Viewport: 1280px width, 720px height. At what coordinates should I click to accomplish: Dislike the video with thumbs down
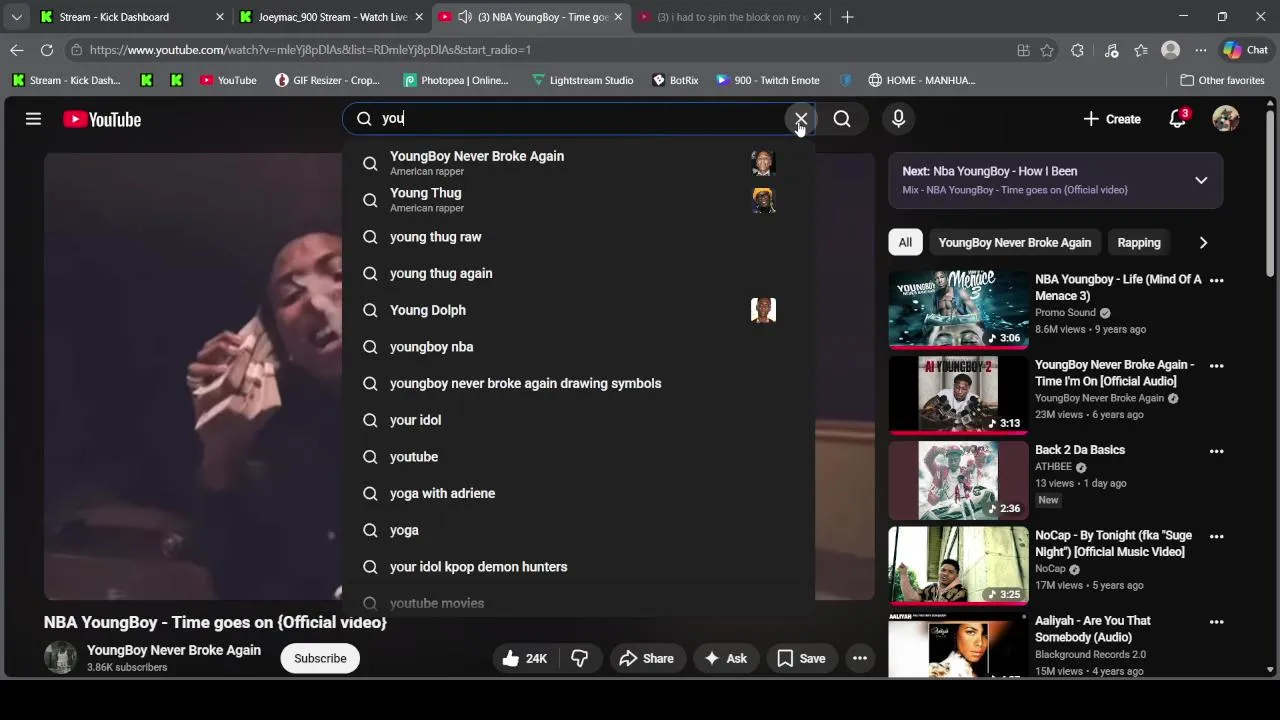click(x=579, y=658)
